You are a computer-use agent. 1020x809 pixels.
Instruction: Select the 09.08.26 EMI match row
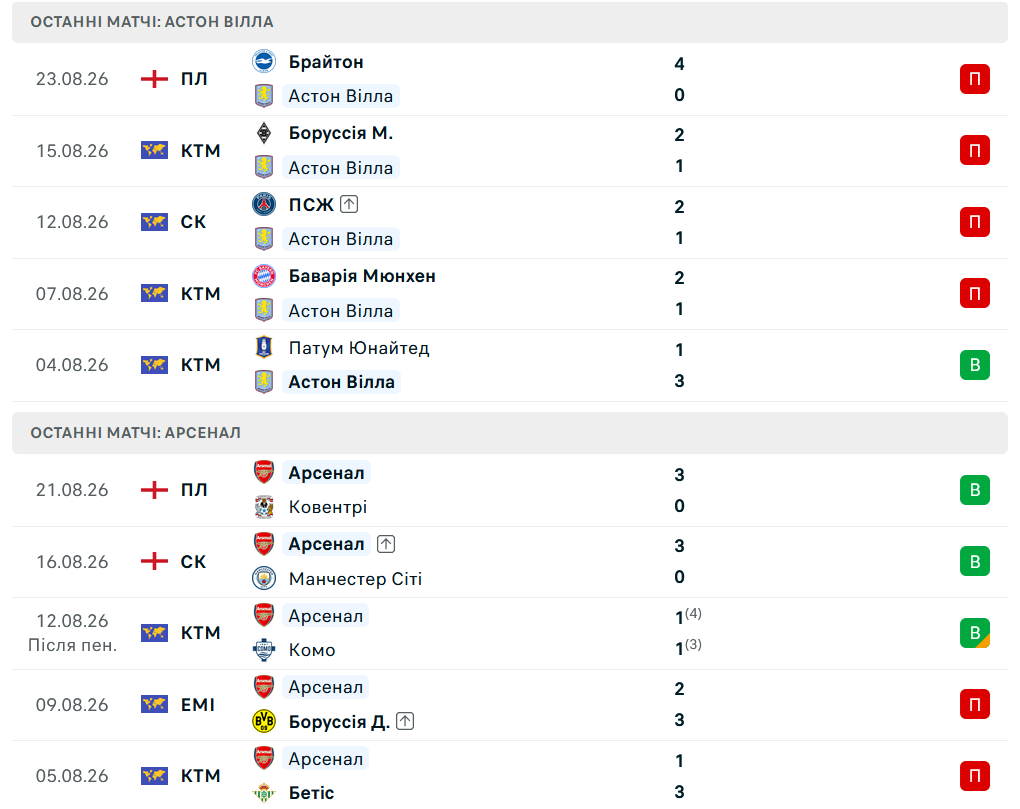(510, 705)
